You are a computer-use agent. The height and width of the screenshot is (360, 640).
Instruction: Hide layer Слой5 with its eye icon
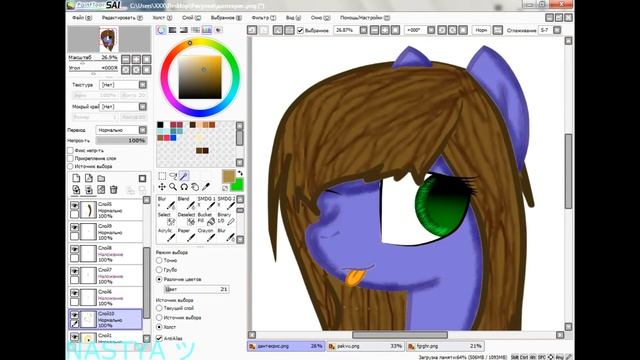tap(74, 205)
